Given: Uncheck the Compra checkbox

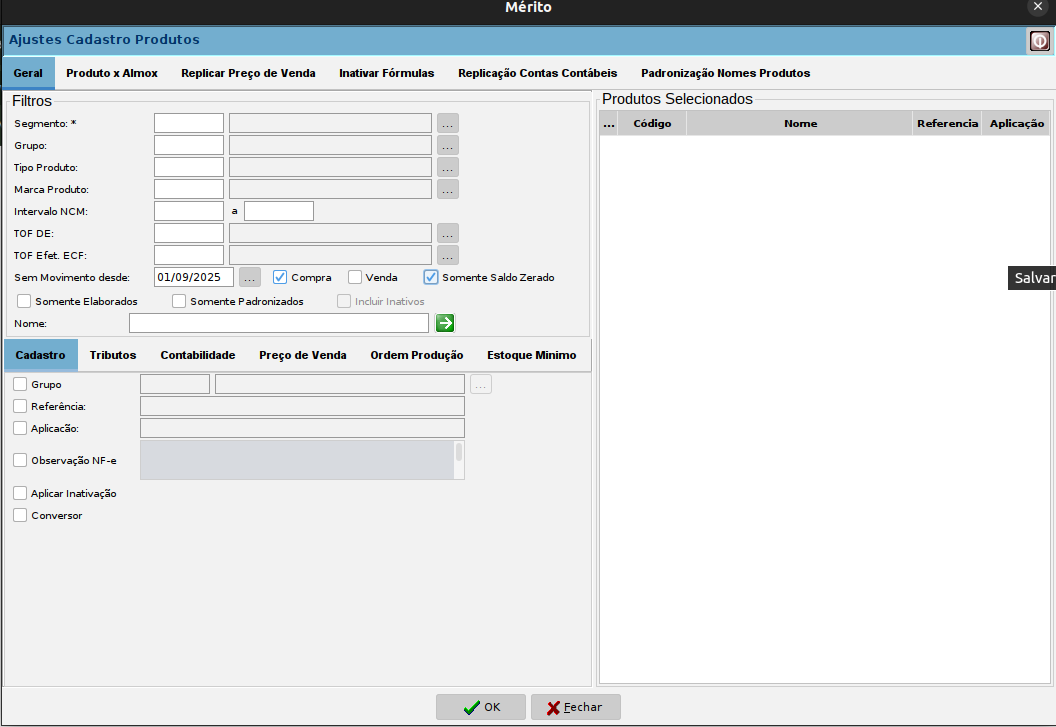Looking at the screenshot, I should [280, 277].
